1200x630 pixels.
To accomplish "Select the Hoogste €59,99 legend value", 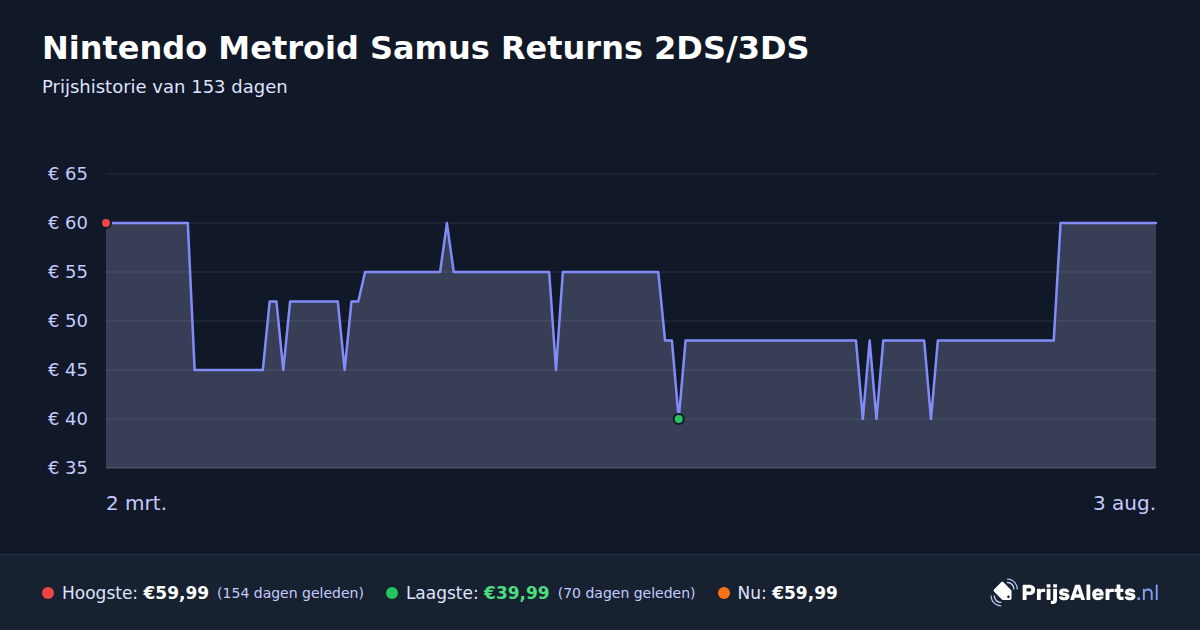I will point(176,593).
